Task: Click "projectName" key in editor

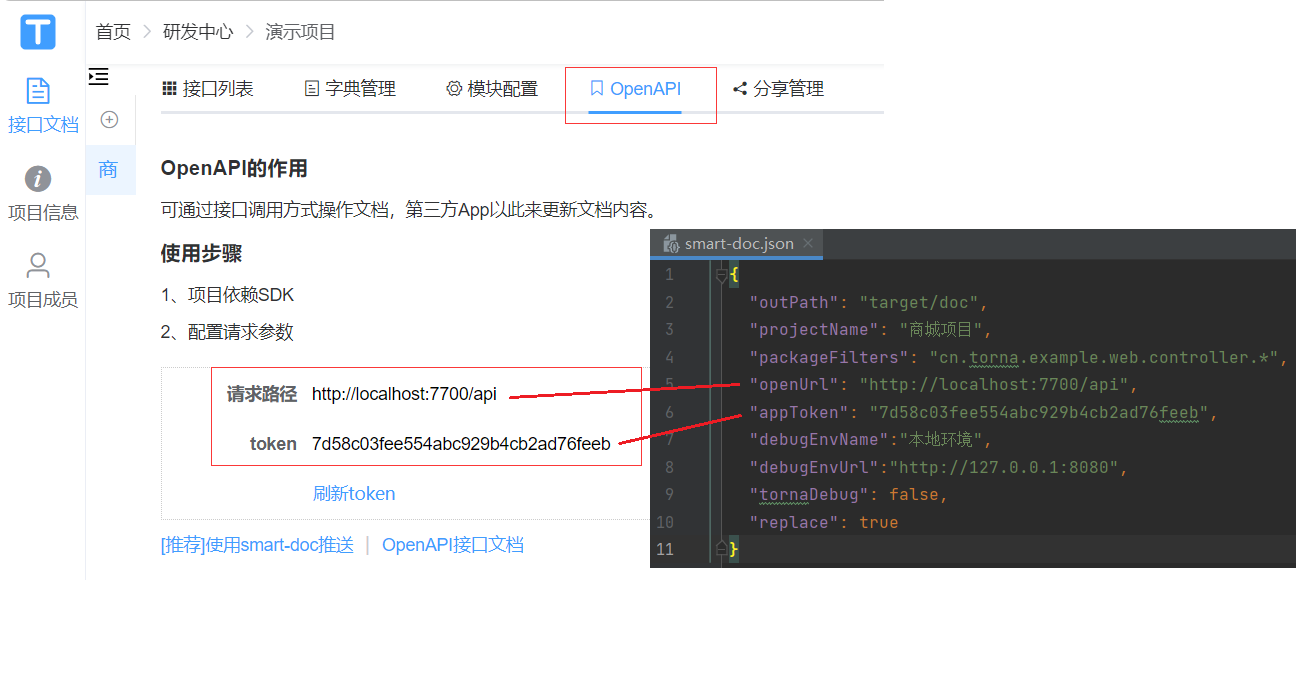Action: (814, 329)
